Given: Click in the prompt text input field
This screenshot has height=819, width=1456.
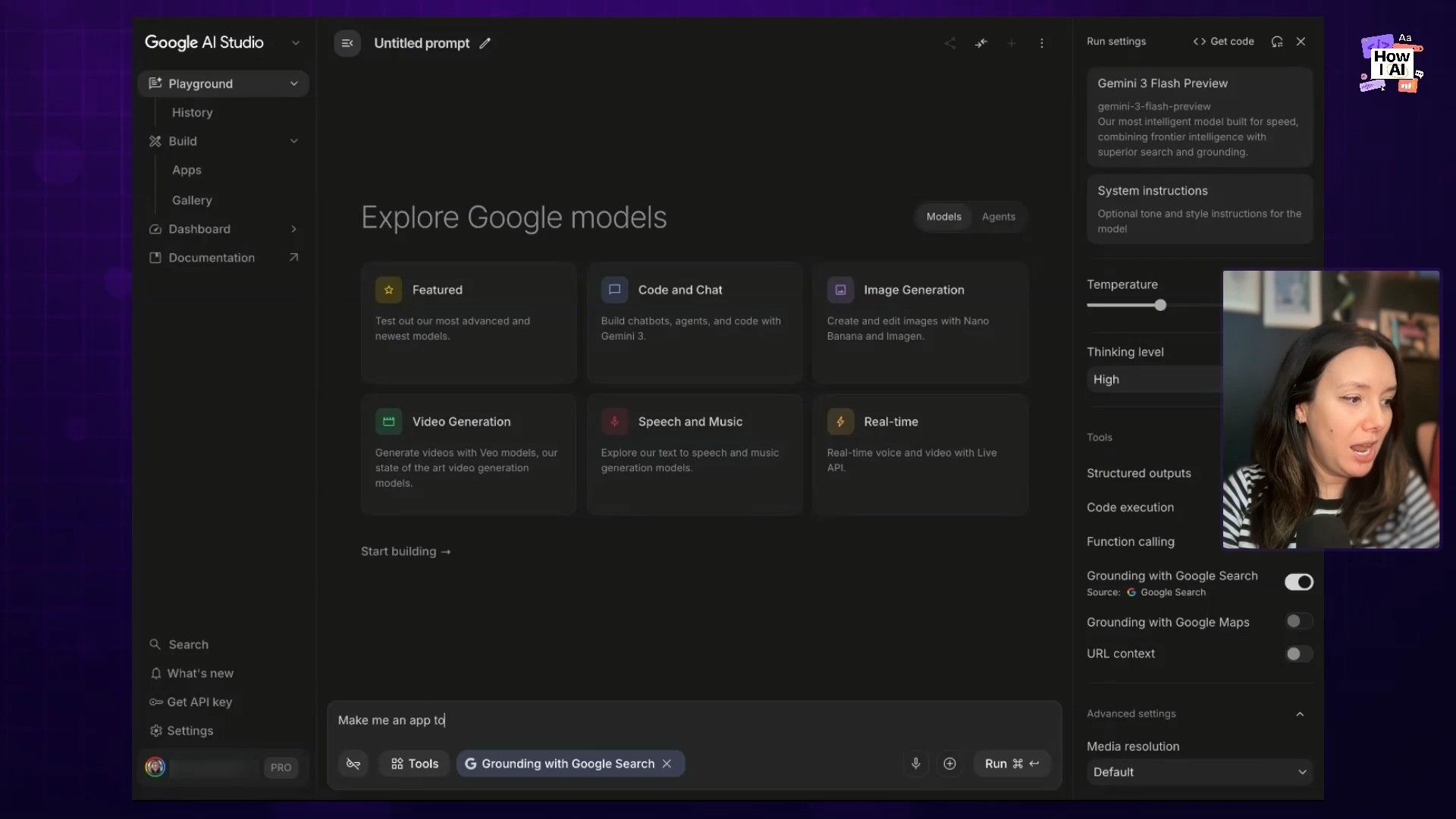Looking at the screenshot, I should pyautogui.click(x=694, y=720).
